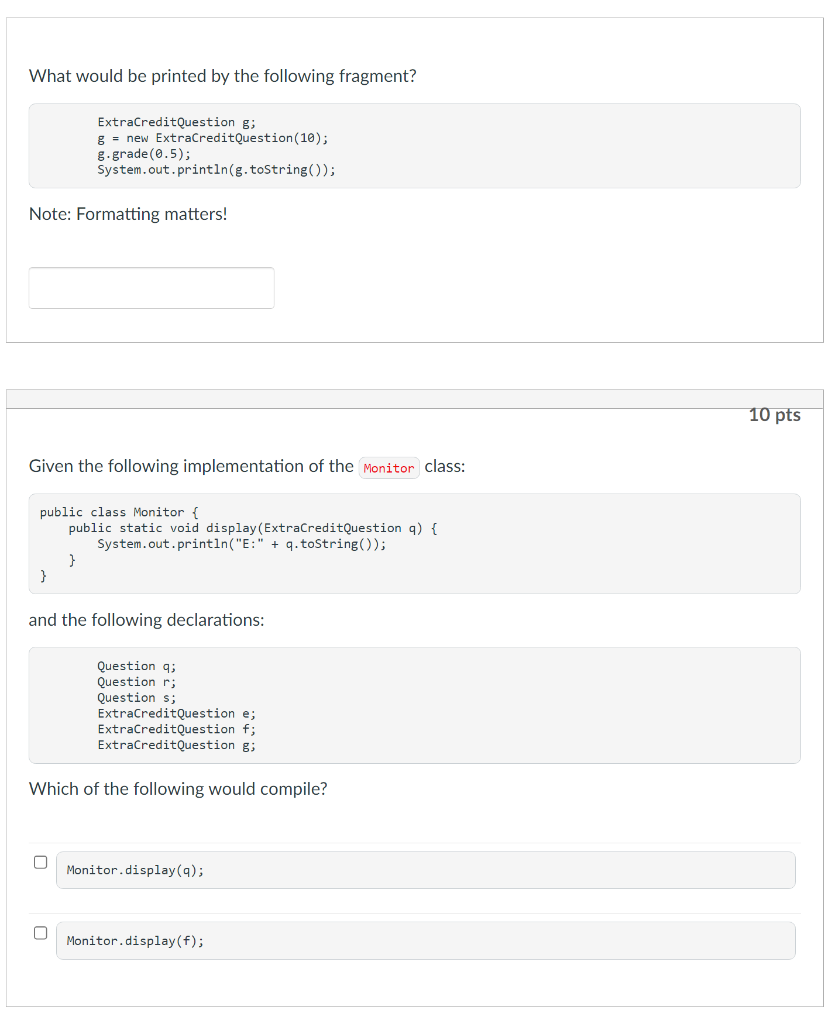Click the line g.grade(0.5); in the fragment
This screenshot has width=825, height=1024.
[x=136, y=153]
